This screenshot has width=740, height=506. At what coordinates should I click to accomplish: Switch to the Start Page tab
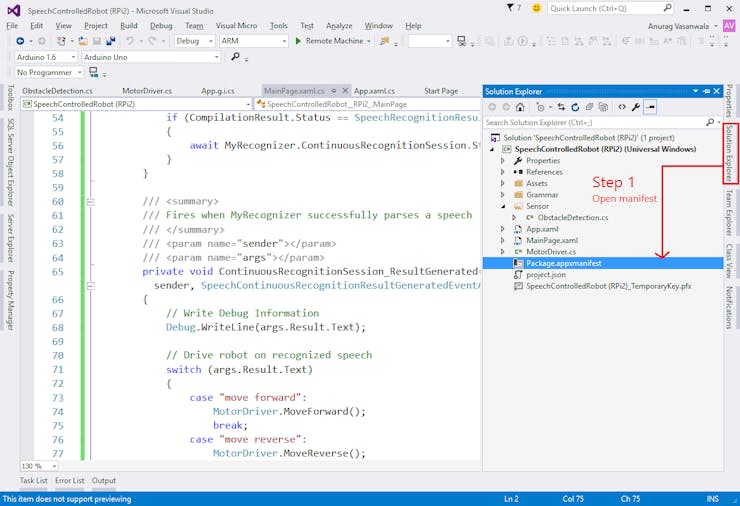pyautogui.click(x=441, y=91)
